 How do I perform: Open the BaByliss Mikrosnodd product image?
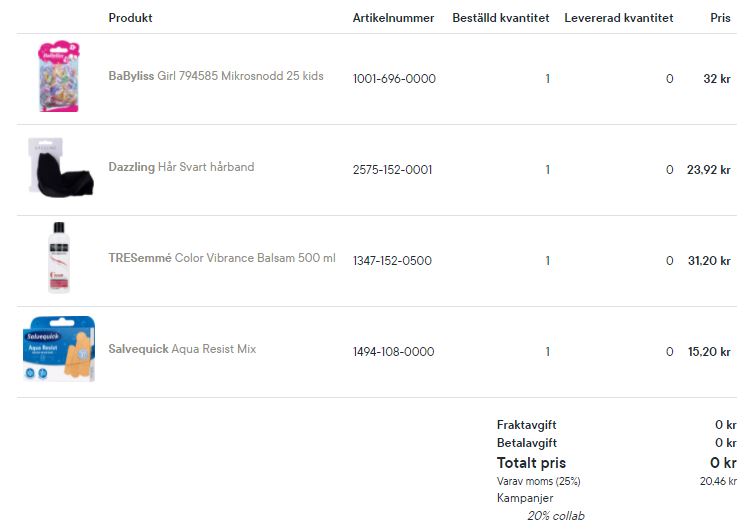pyautogui.click(x=59, y=76)
